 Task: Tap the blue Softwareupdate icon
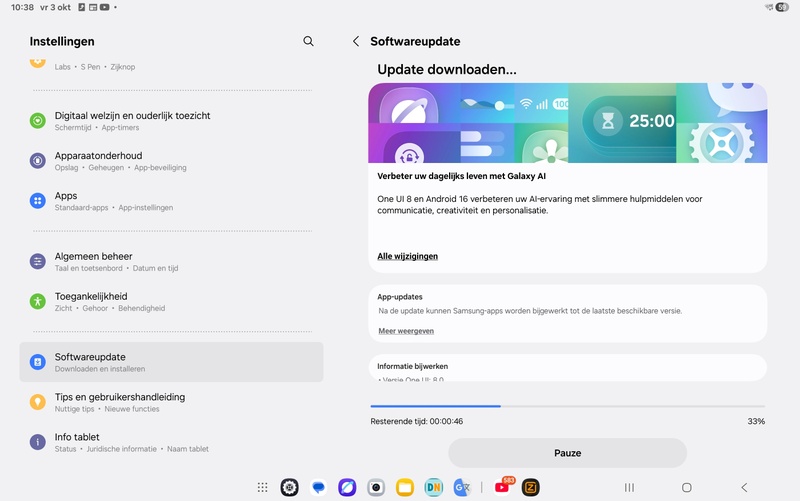(x=38, y=362)
